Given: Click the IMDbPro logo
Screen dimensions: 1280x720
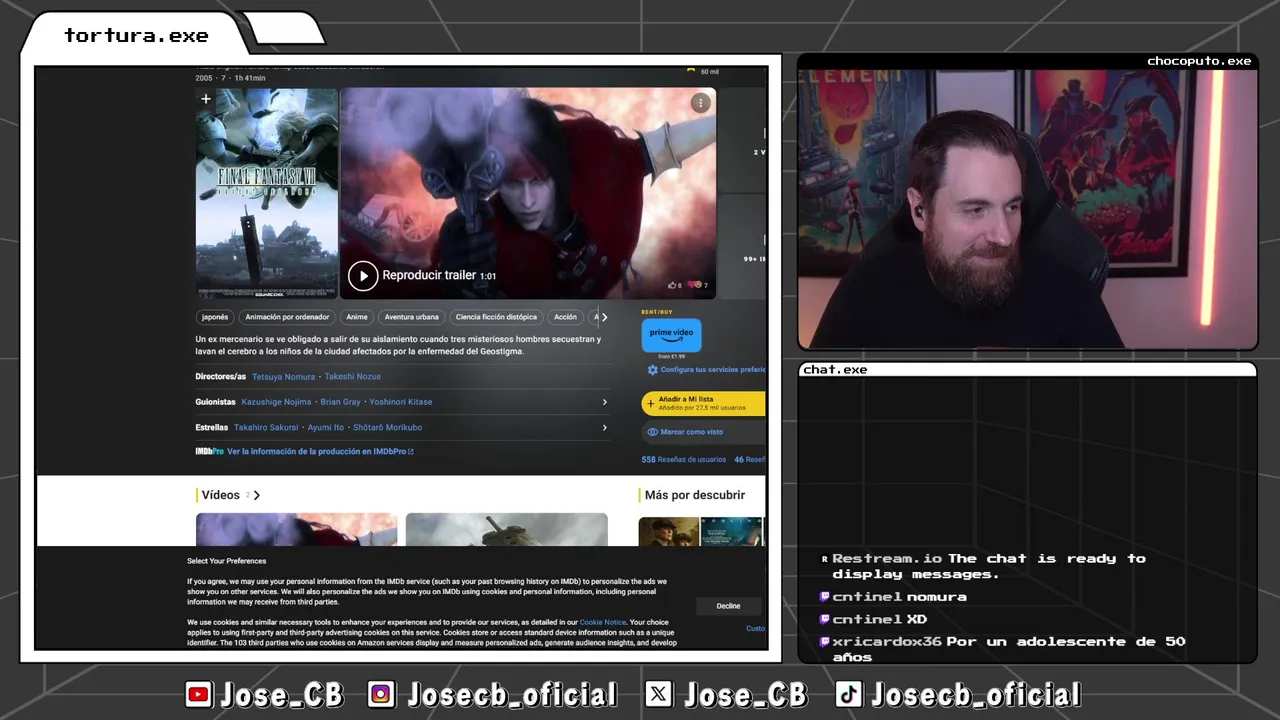Looking at the screenshot, I should 209,452.
